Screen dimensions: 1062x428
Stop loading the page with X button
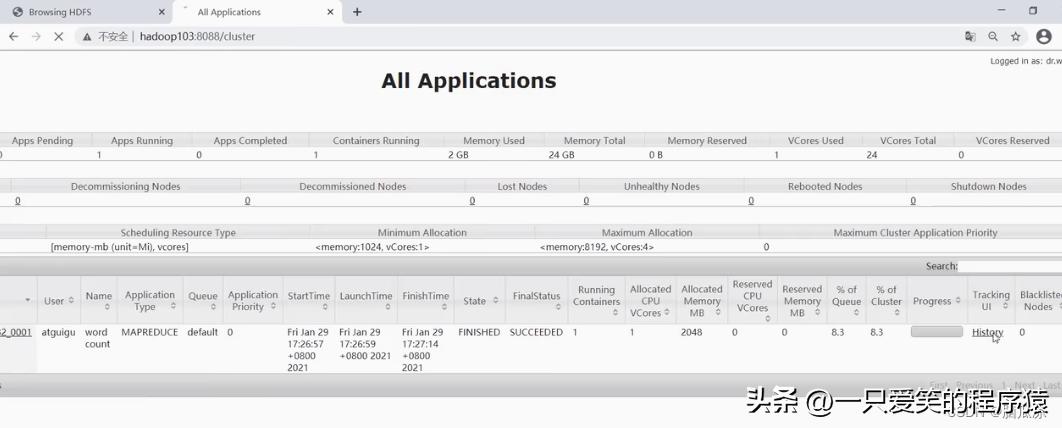point(59,36)
